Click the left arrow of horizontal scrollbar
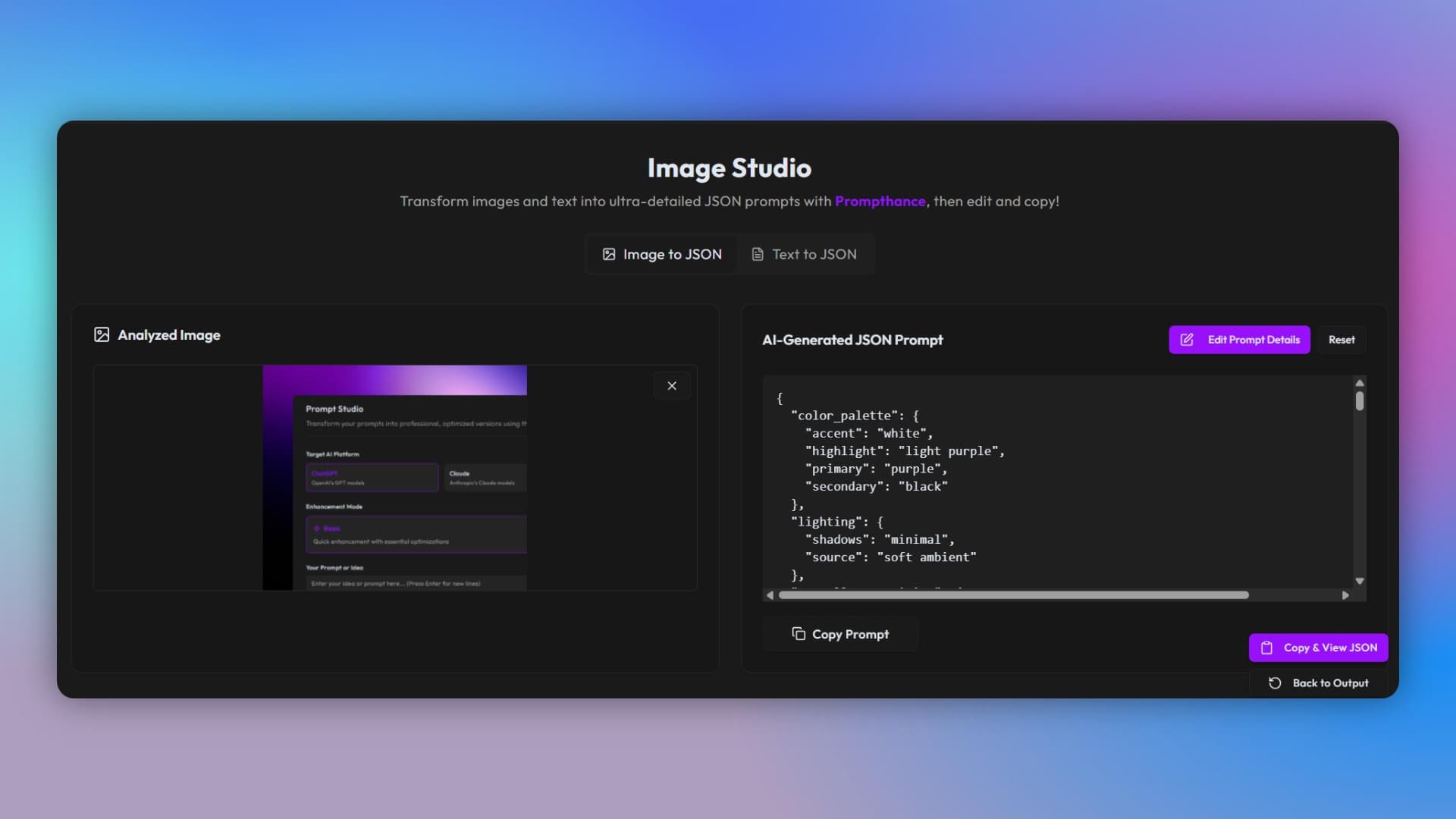1456x819 pixels. click(770, 595)
